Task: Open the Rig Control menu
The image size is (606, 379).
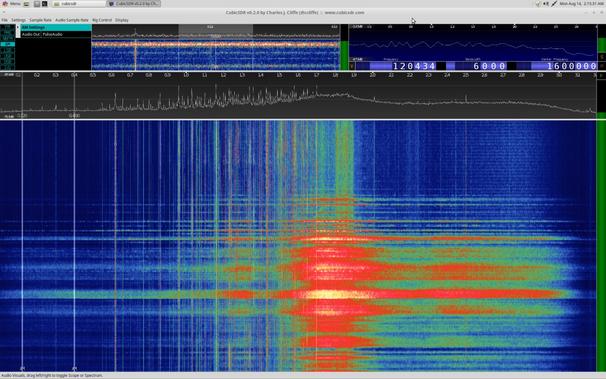Action: (102, 20)
